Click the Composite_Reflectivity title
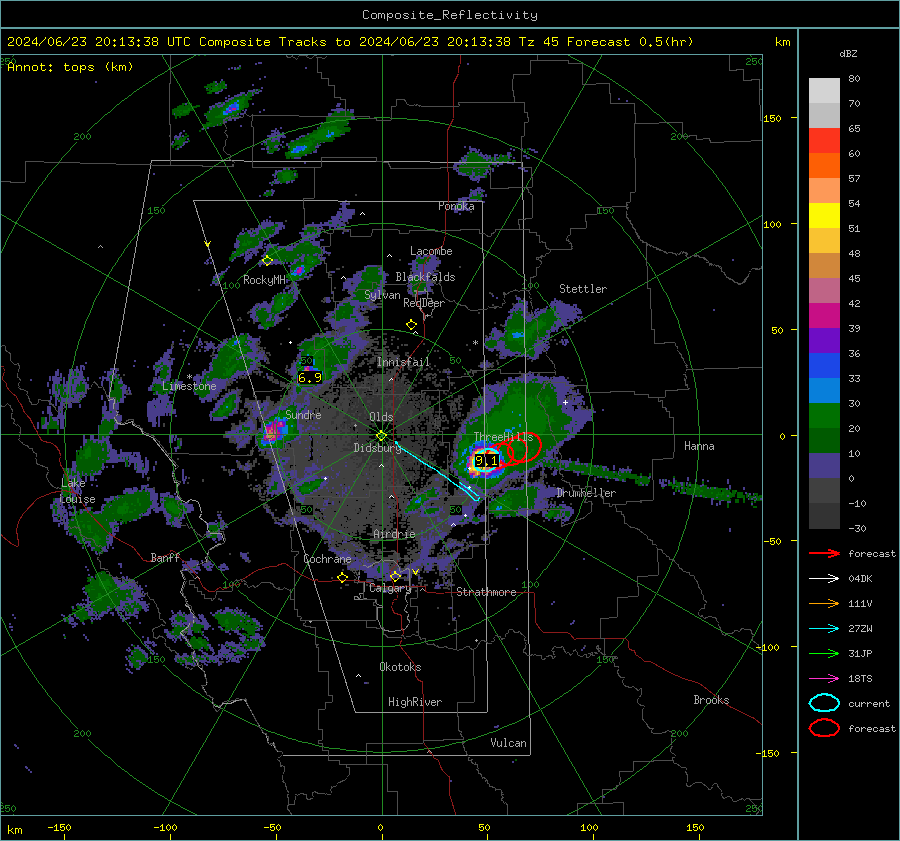This screenshot has height=841, width=900. (x=449, y=15)
